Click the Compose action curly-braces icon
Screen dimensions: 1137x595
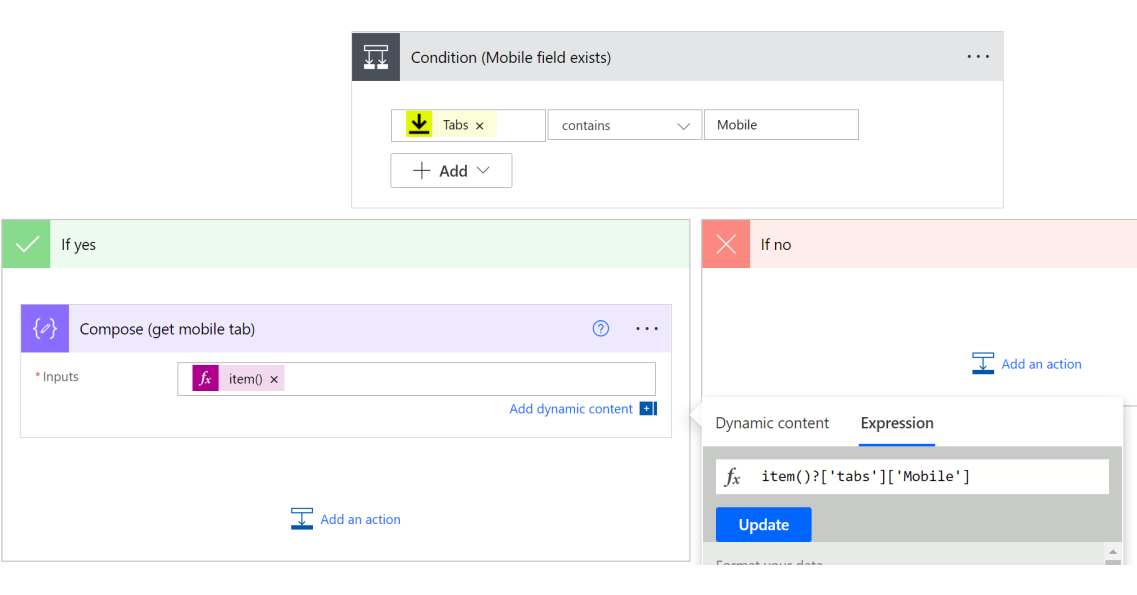coord(44,328)
